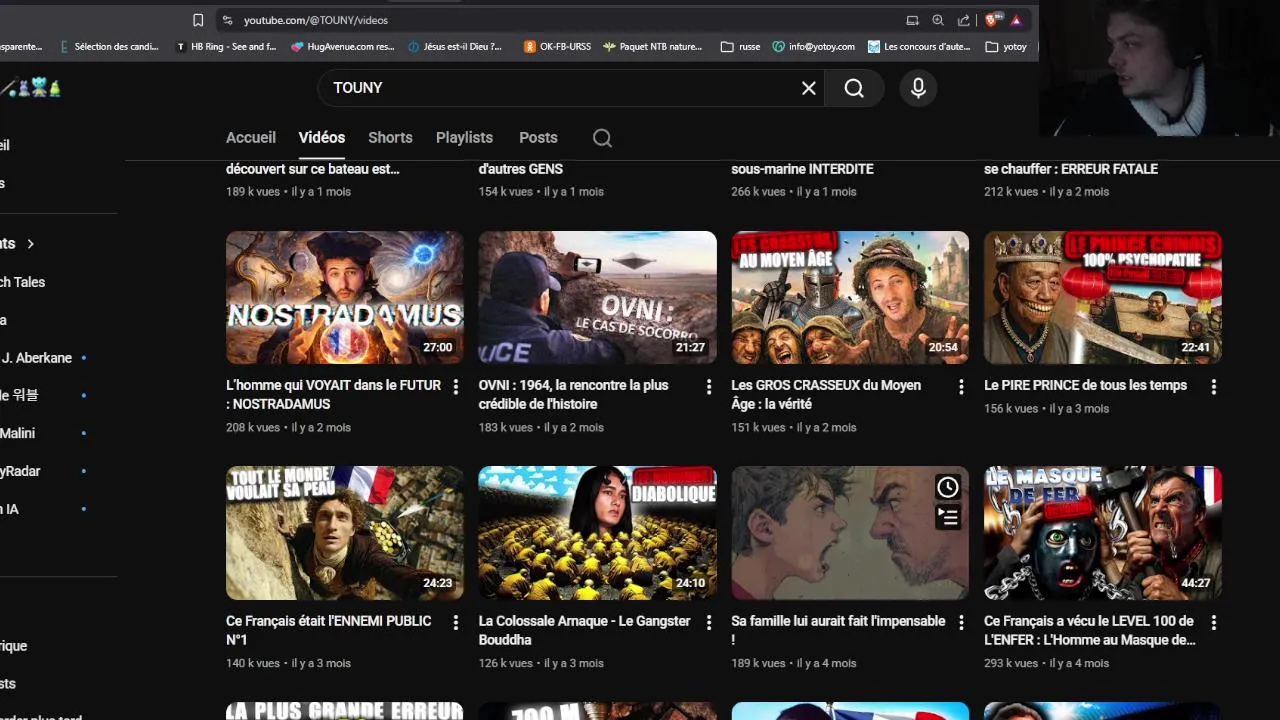
Task: Open the HugAvenue.com res... bookmark
Action: 343,46
